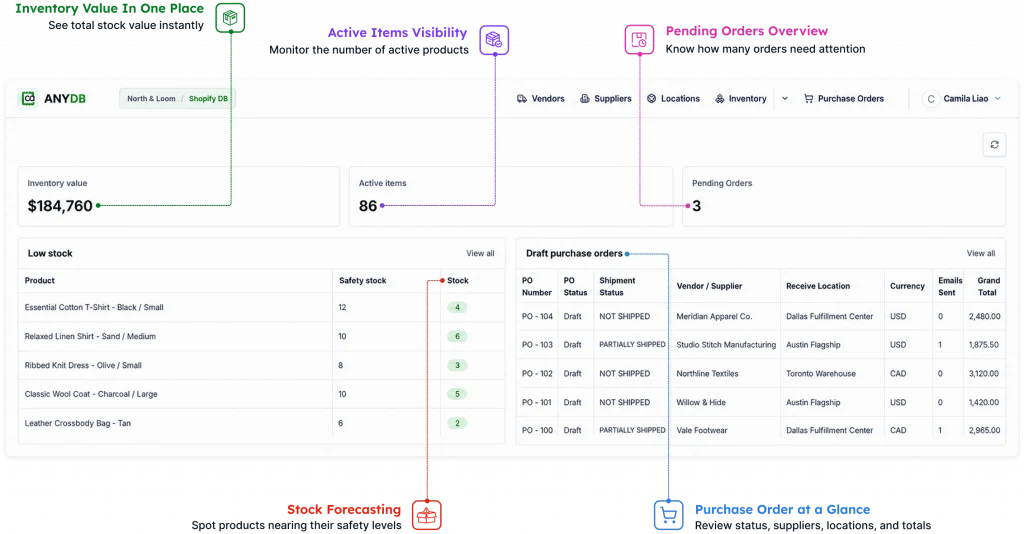Click the refresh dashboard icon button
This screenshot has width=1024, height=534.
[x=994, y=145]
